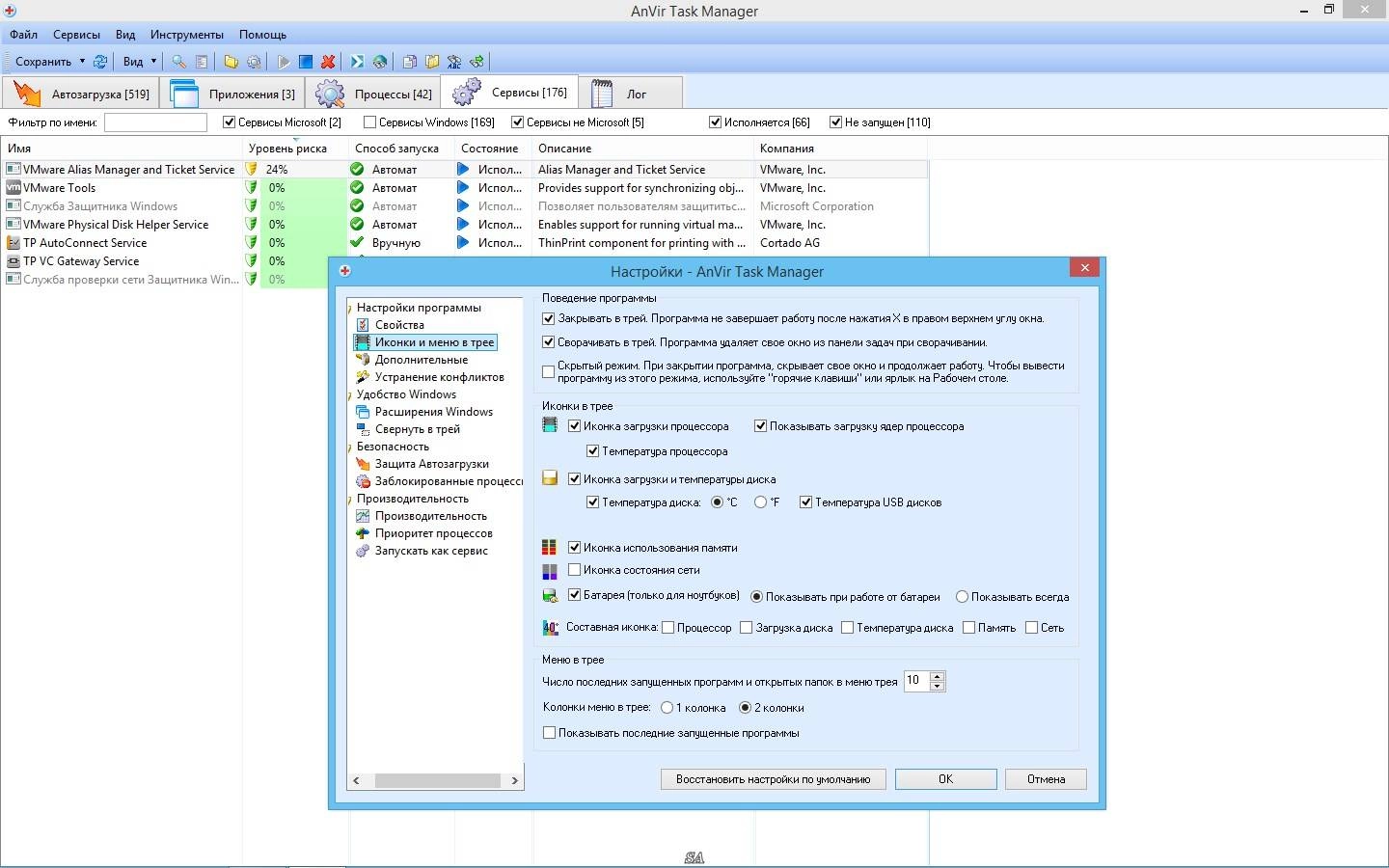Image resolution: width=1389 pixels, height=868 pixels.
Task: Collapse Безопасность tree section
Action: click(x=351, y=448)
